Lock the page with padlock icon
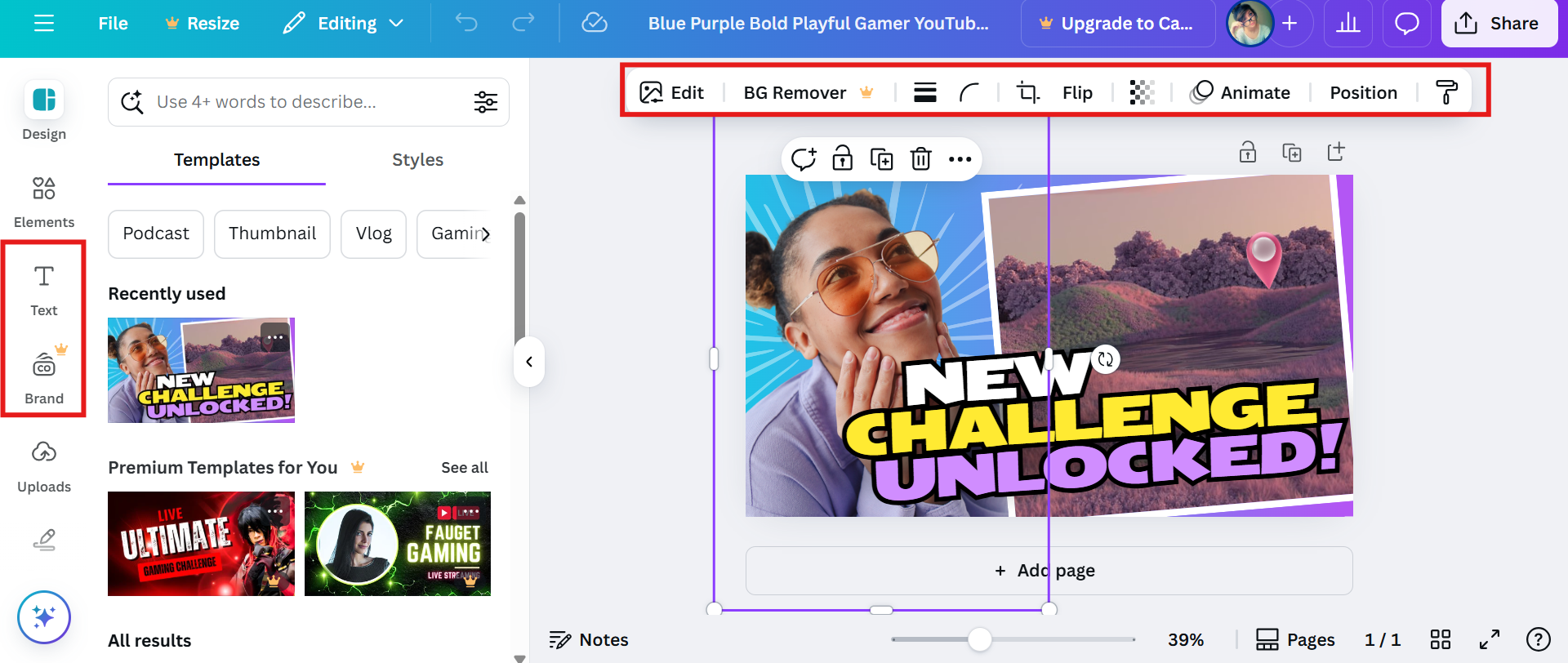 point(1248,152)
